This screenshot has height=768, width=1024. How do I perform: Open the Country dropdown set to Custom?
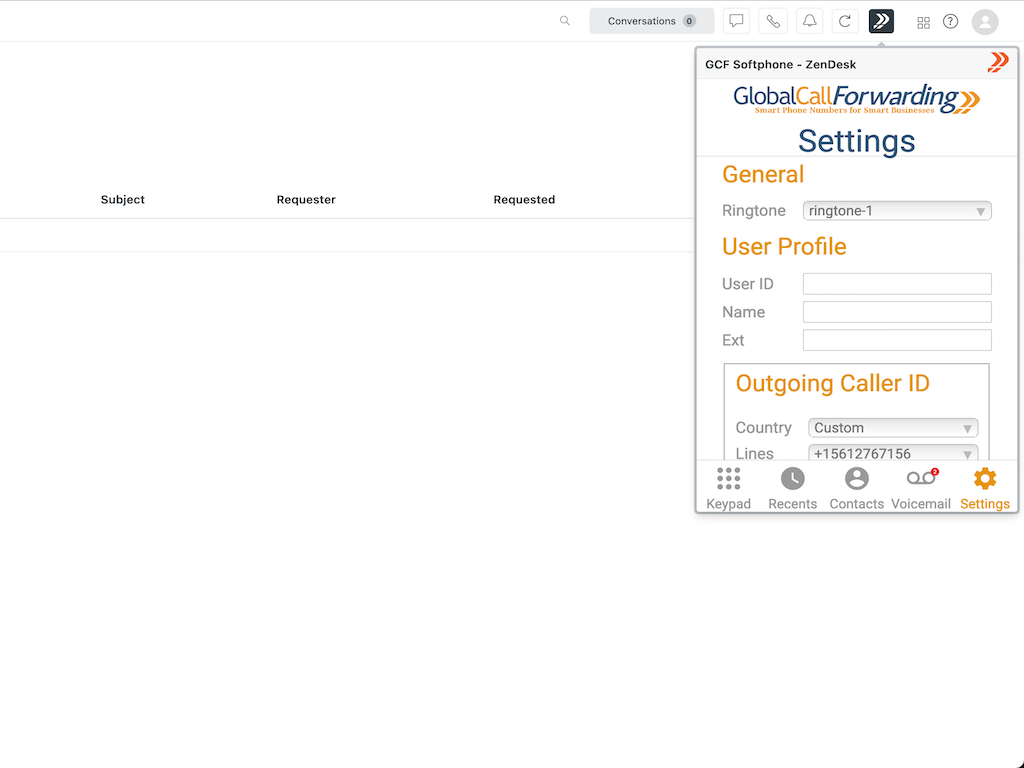pyautogui.click(x=893, y=428)
